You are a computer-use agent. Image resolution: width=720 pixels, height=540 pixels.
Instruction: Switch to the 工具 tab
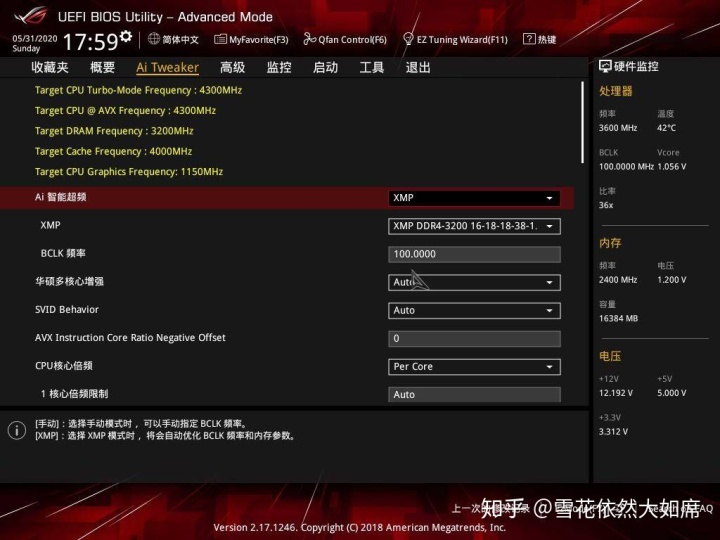click(x=371, y=68)
